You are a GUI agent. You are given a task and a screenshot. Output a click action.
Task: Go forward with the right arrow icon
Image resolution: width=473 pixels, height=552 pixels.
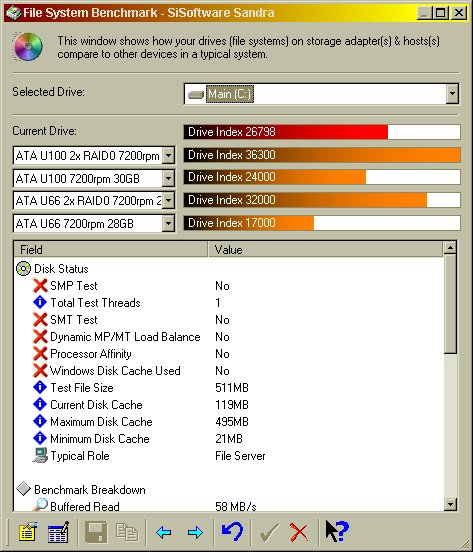tap(195, 532)
